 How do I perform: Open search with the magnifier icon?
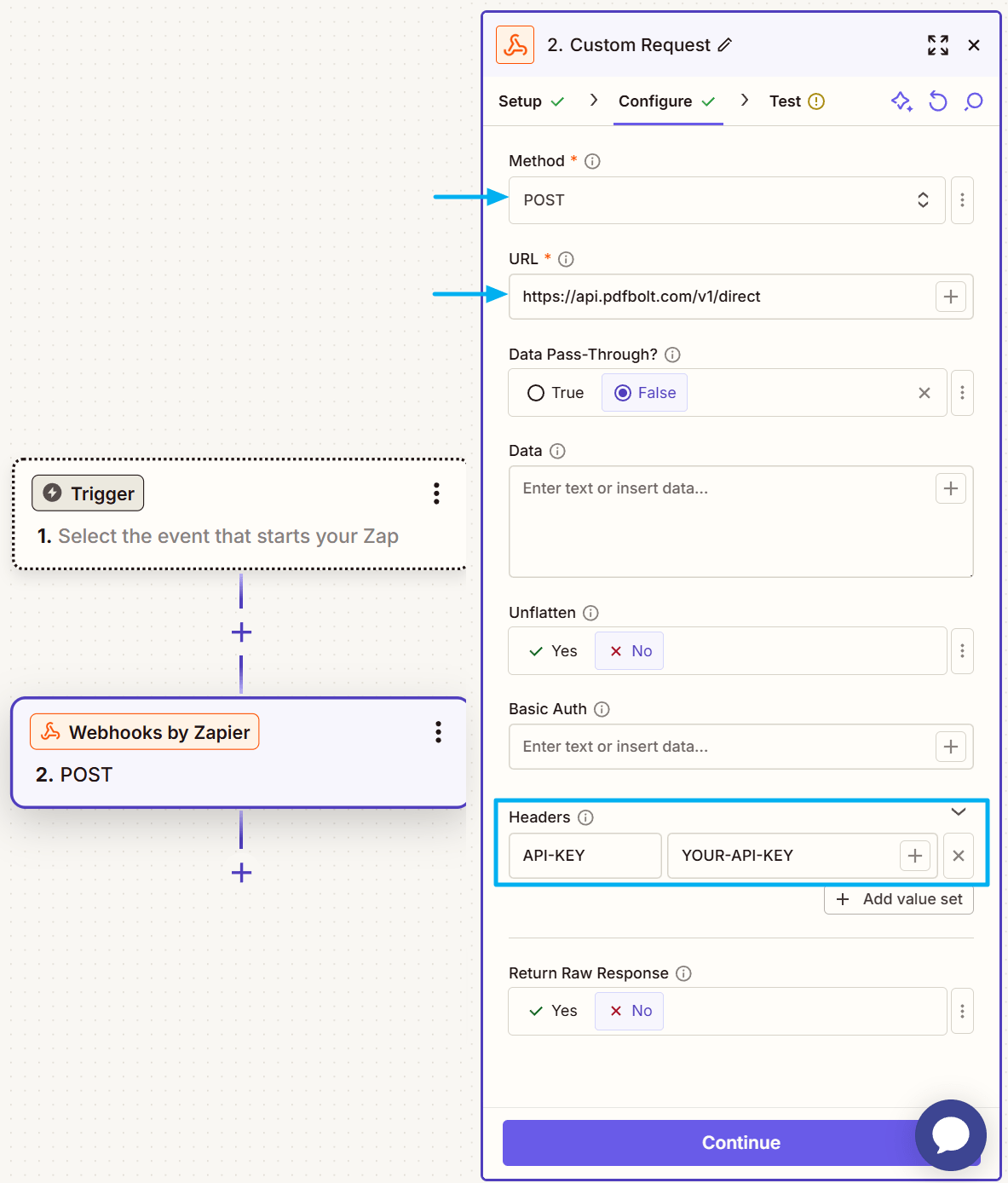(973, 101)
